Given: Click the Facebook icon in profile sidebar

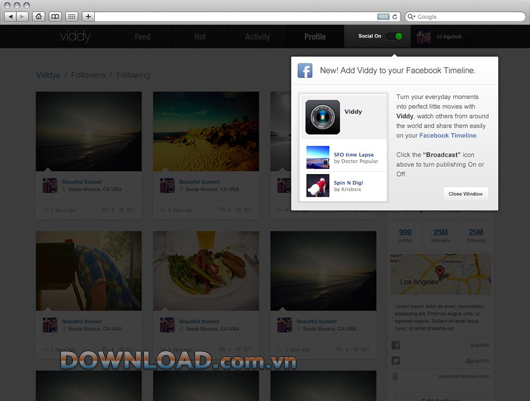Looking at the screenshot, I should pyautogui.click(x=395, y=345).
